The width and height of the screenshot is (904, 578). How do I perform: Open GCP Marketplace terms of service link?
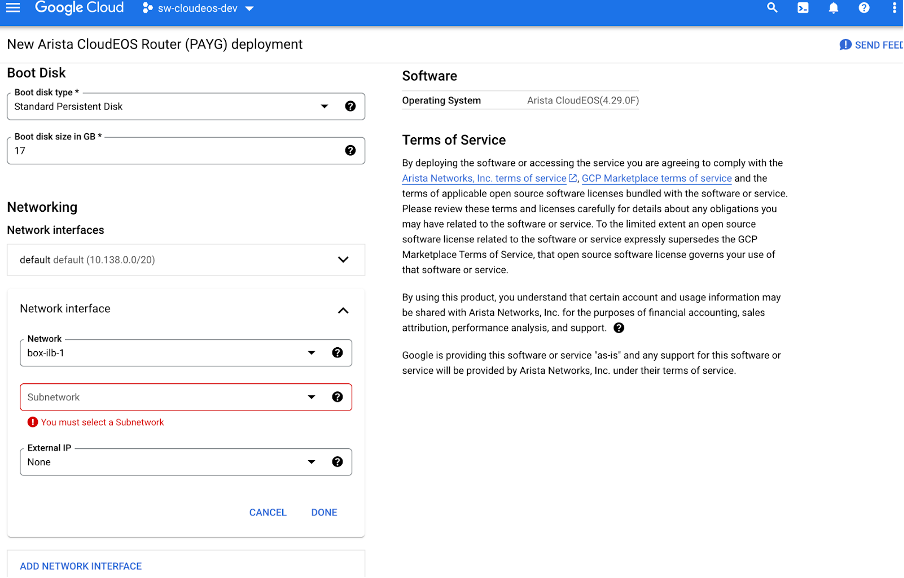(657, 178)
